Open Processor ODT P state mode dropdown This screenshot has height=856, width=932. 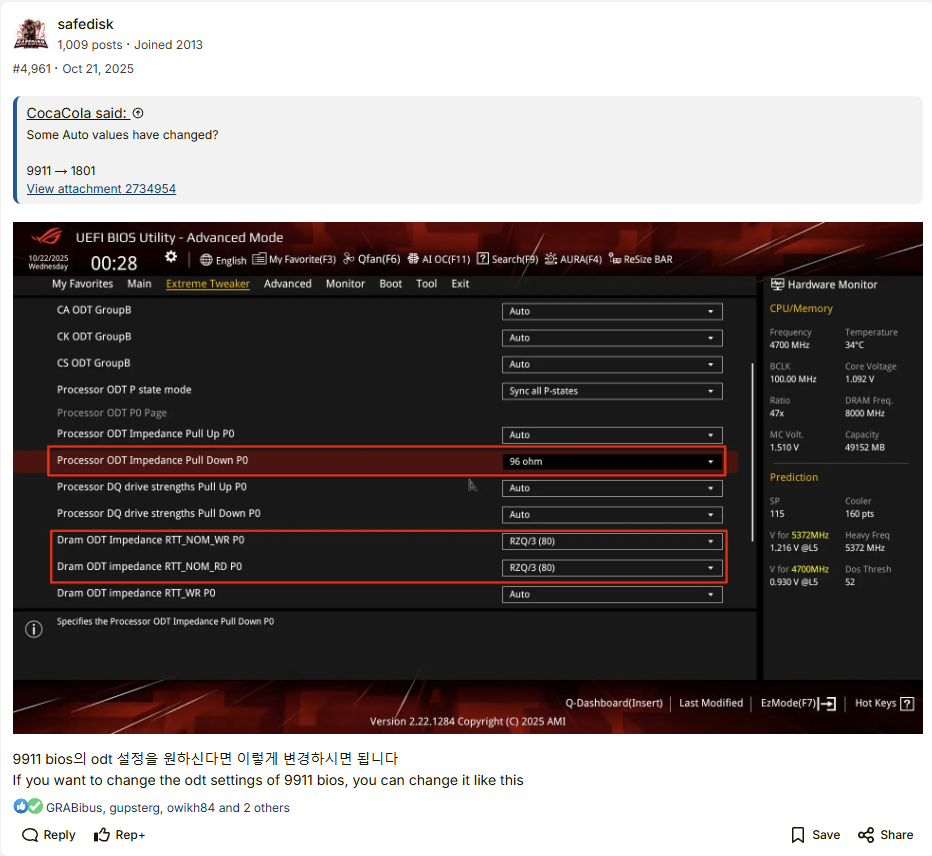coord(612,391)
